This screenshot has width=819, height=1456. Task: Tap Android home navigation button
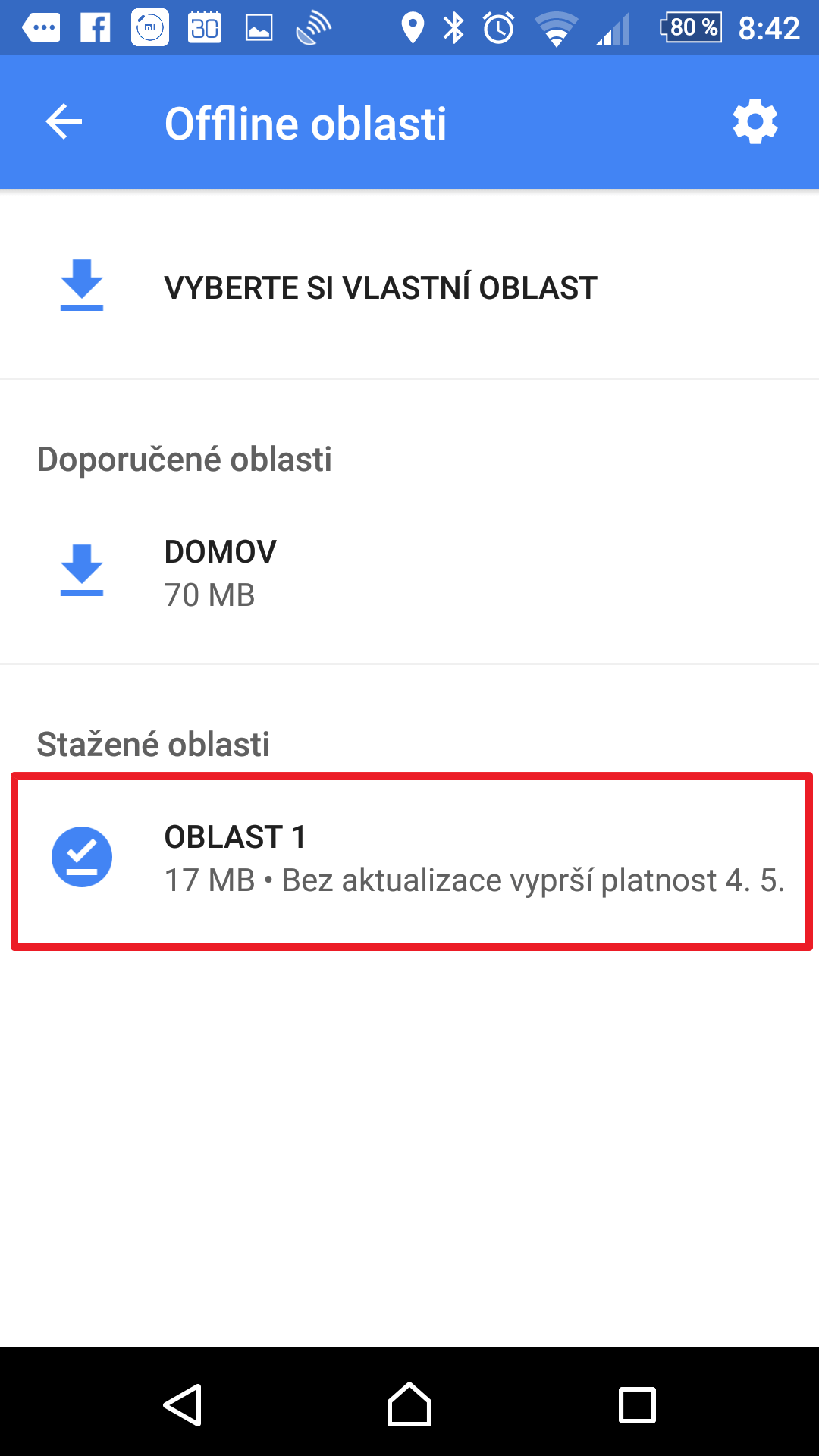click(409, 1404)
